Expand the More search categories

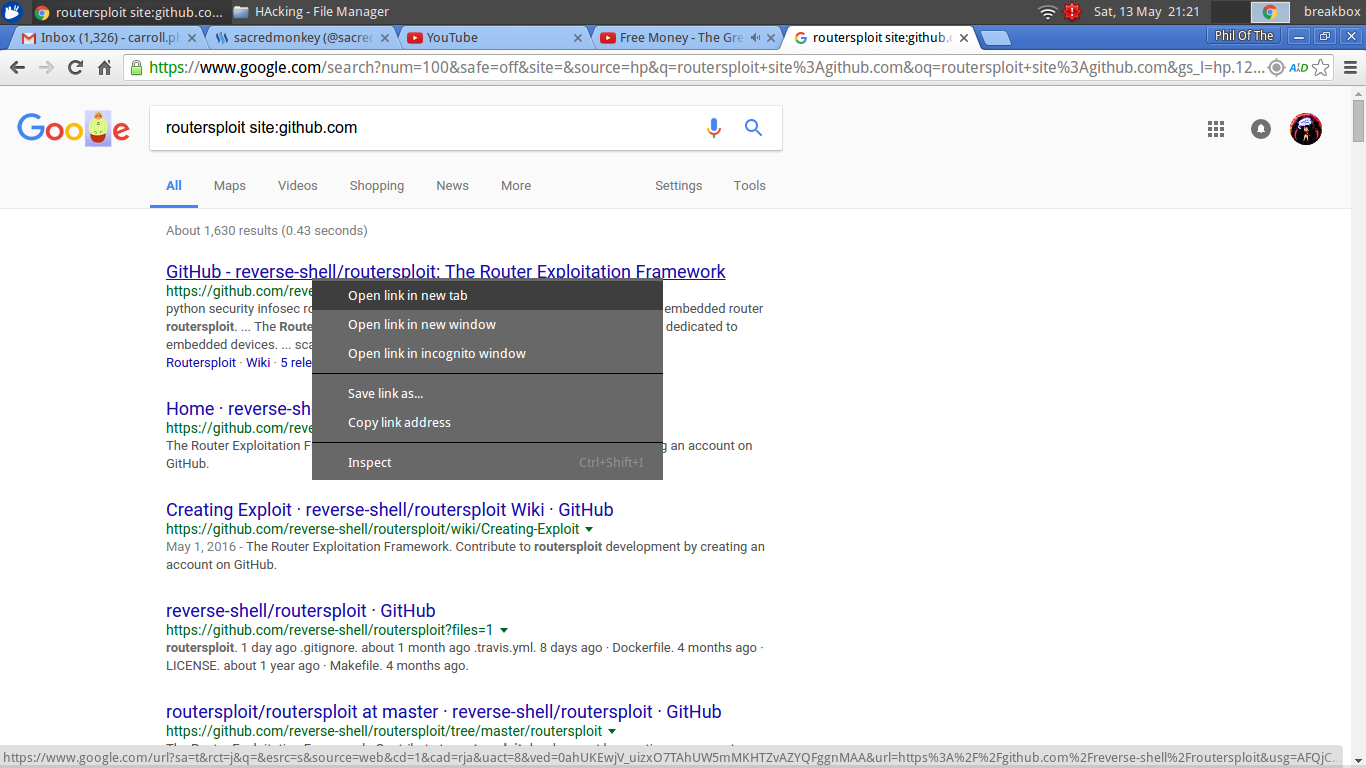coord(516,186)
